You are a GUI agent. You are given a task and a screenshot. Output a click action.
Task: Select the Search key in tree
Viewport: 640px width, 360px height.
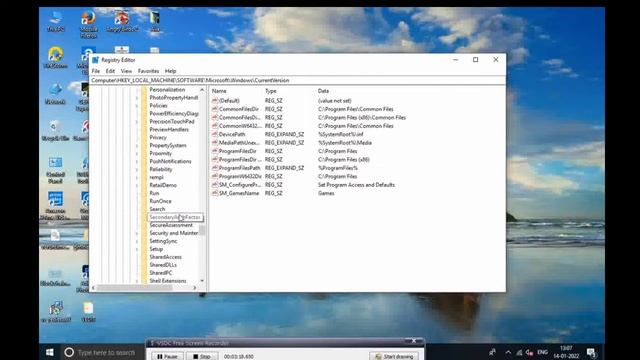(x=157, y=209)
